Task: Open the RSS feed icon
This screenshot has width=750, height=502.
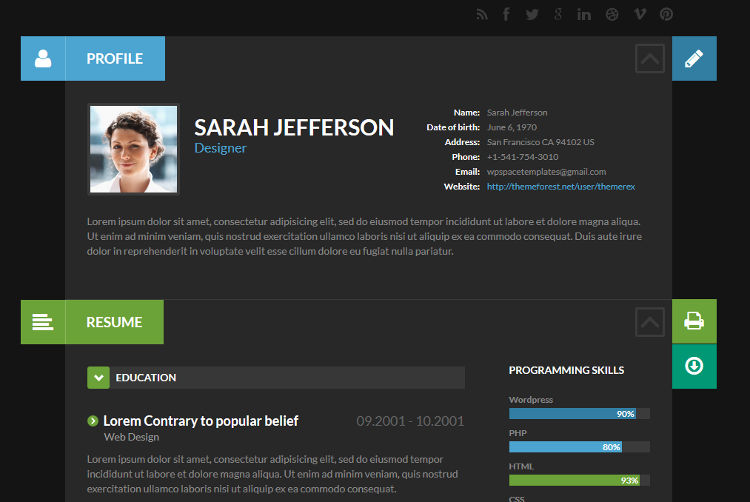Action: pyautogui.click(x=482, y=15)
